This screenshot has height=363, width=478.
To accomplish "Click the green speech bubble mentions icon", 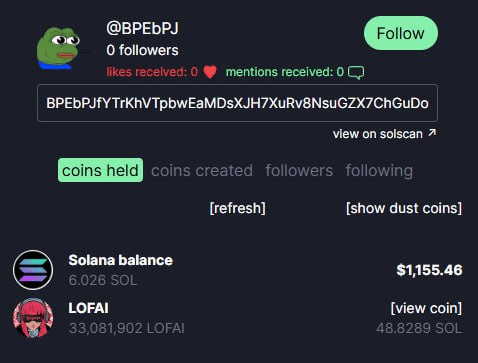I will pyautogui.click(x=356, y=72).
